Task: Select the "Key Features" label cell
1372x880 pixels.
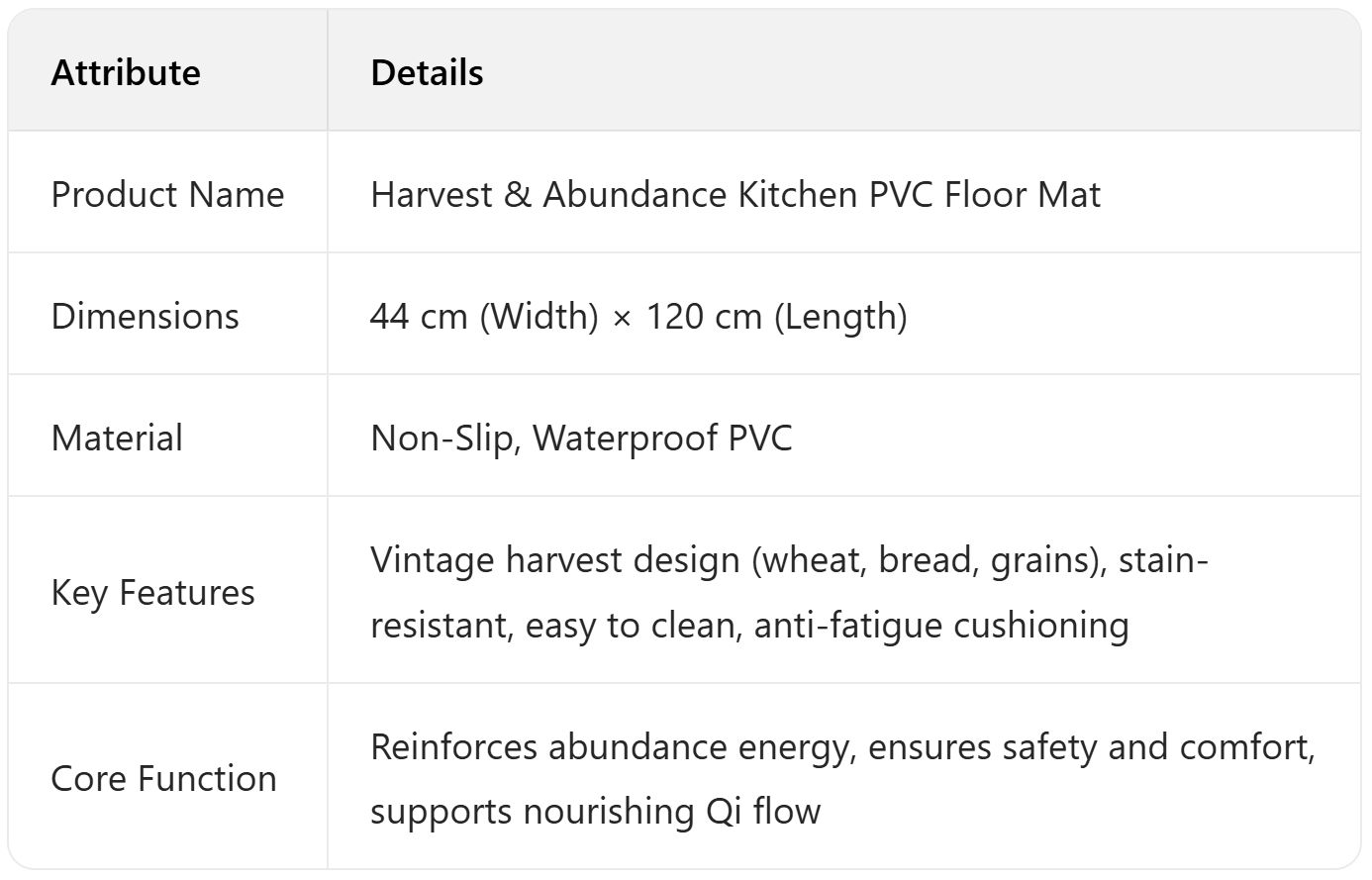Action: click(x=152, y=592)
